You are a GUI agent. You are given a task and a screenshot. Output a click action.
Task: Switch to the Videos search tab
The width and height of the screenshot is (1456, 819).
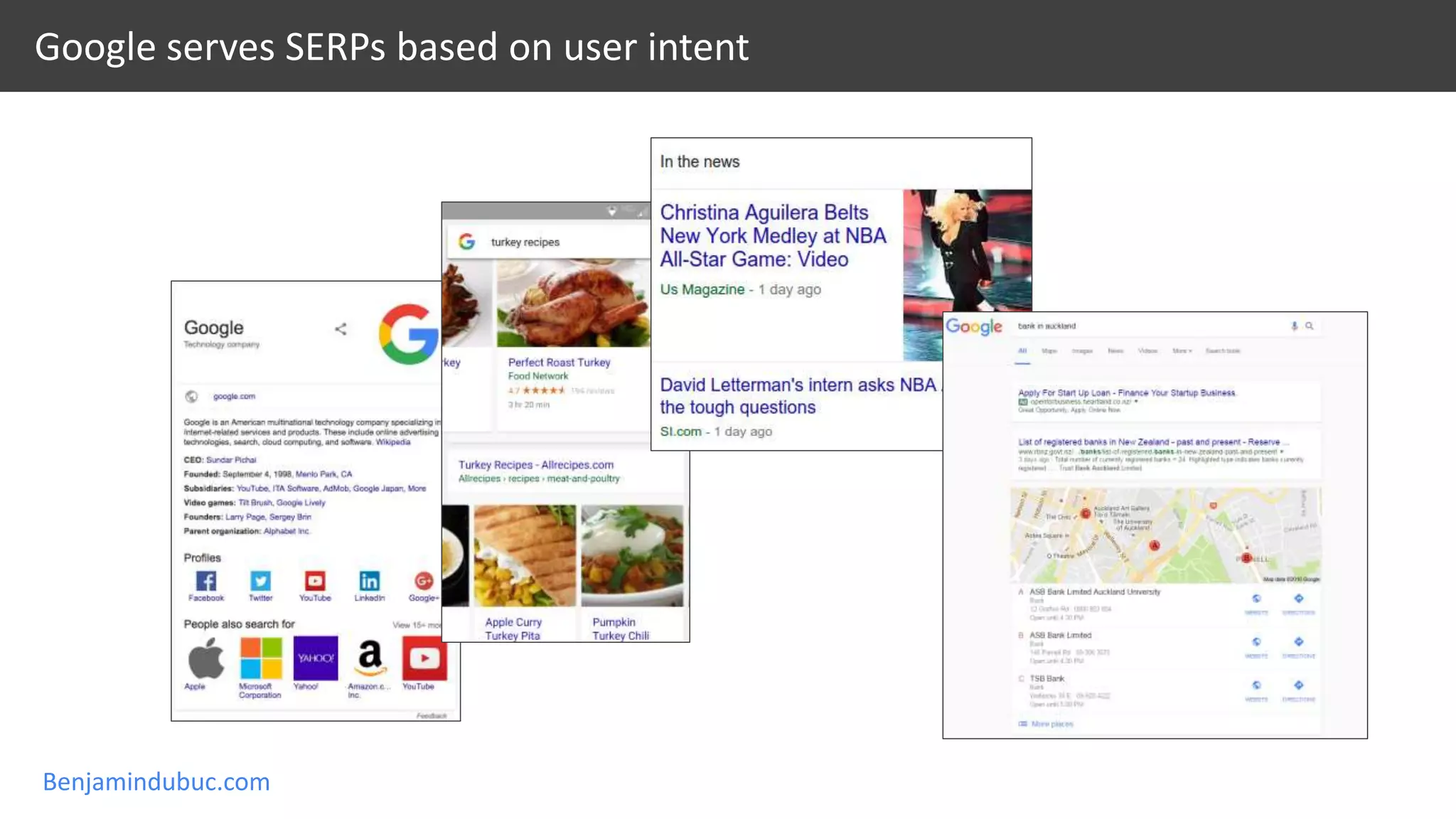coord(1147,351)
